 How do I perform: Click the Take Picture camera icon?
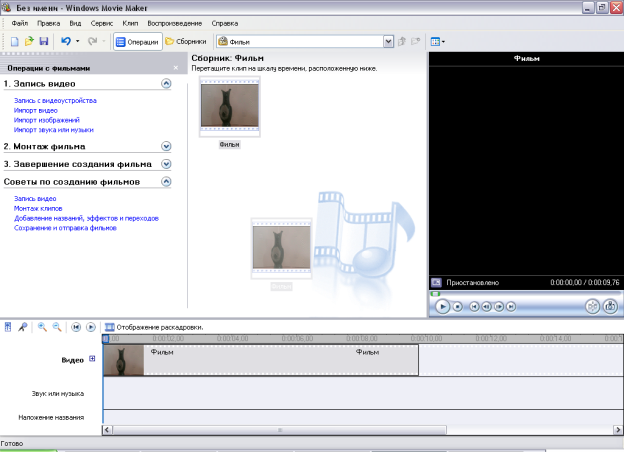coord(610,306)
